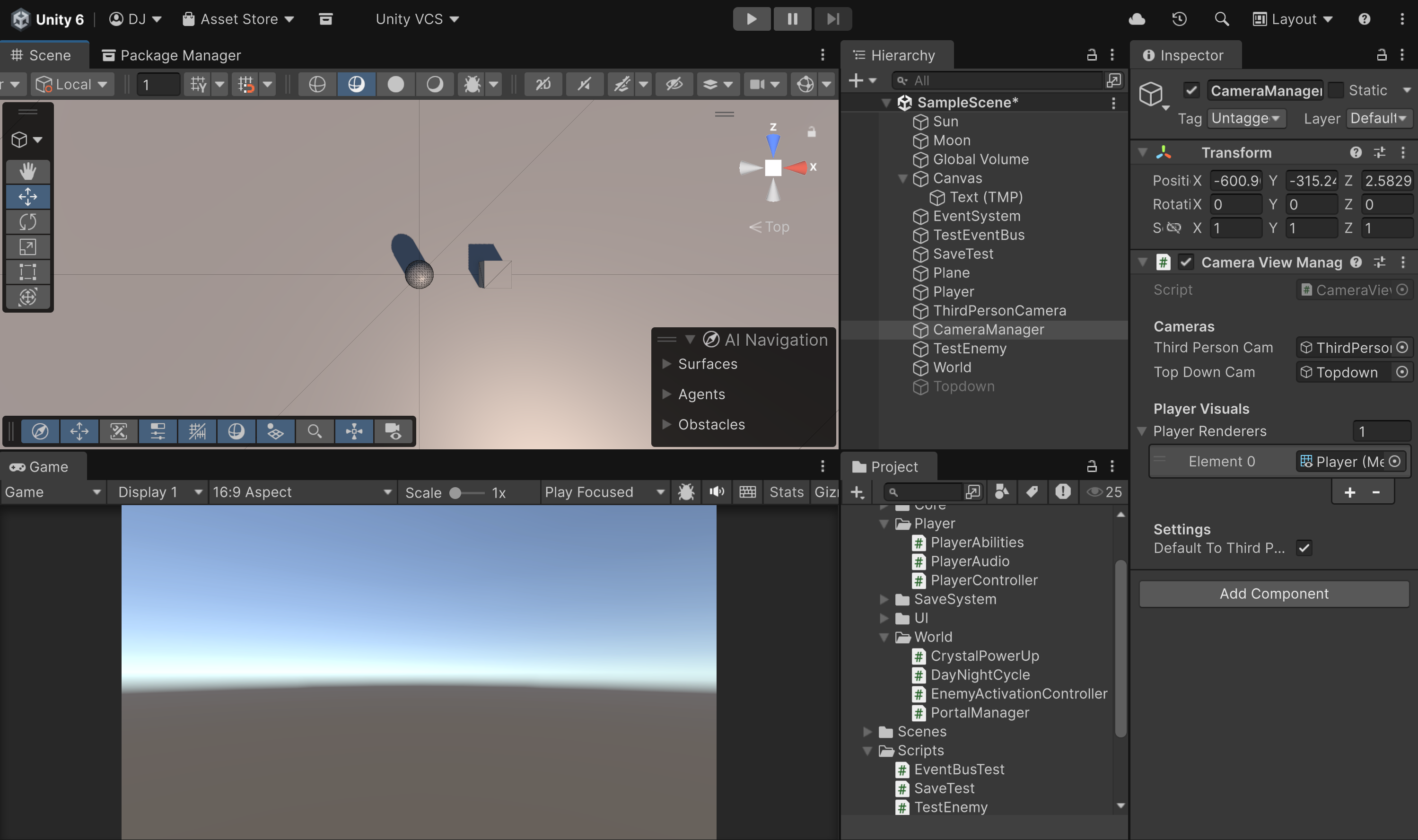
Task: Expand the SaveSystem folder
Action: (884, 599)
